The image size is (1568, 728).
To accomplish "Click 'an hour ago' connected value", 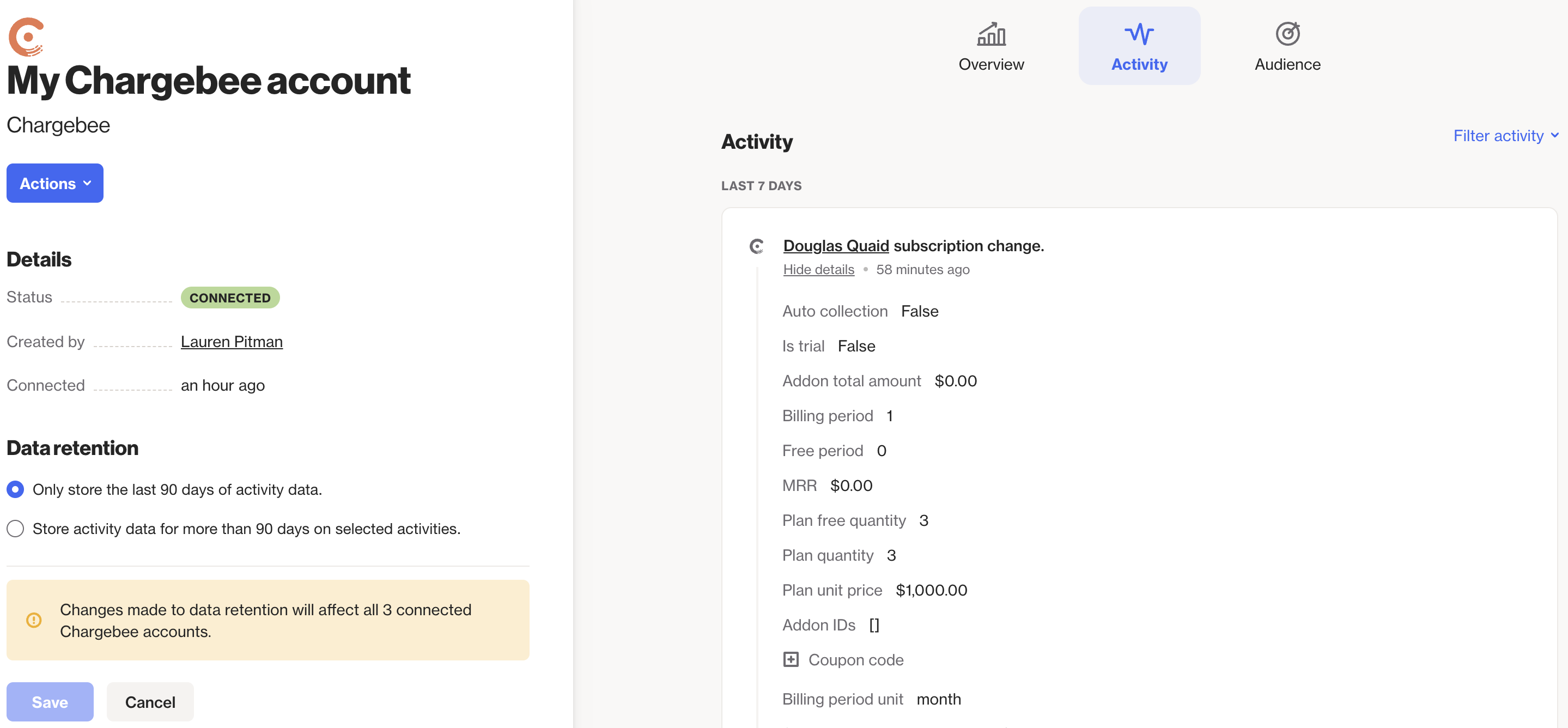I will point(223,385).
